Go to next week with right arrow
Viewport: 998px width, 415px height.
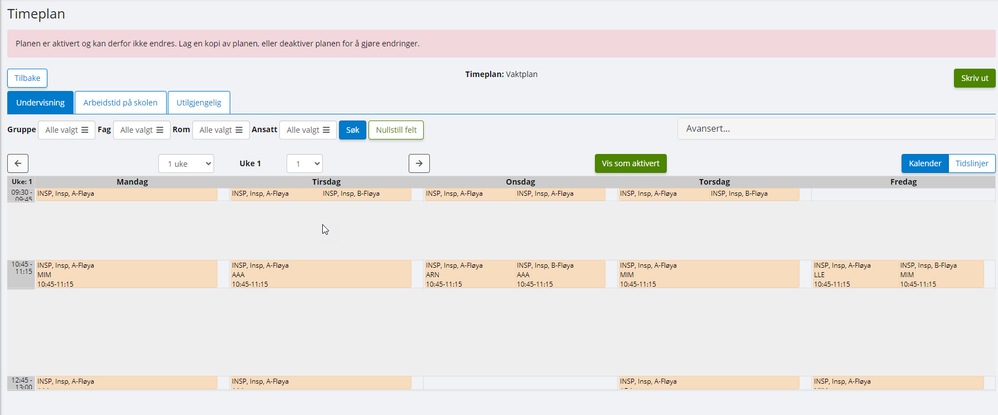click(x=419, y=164)
